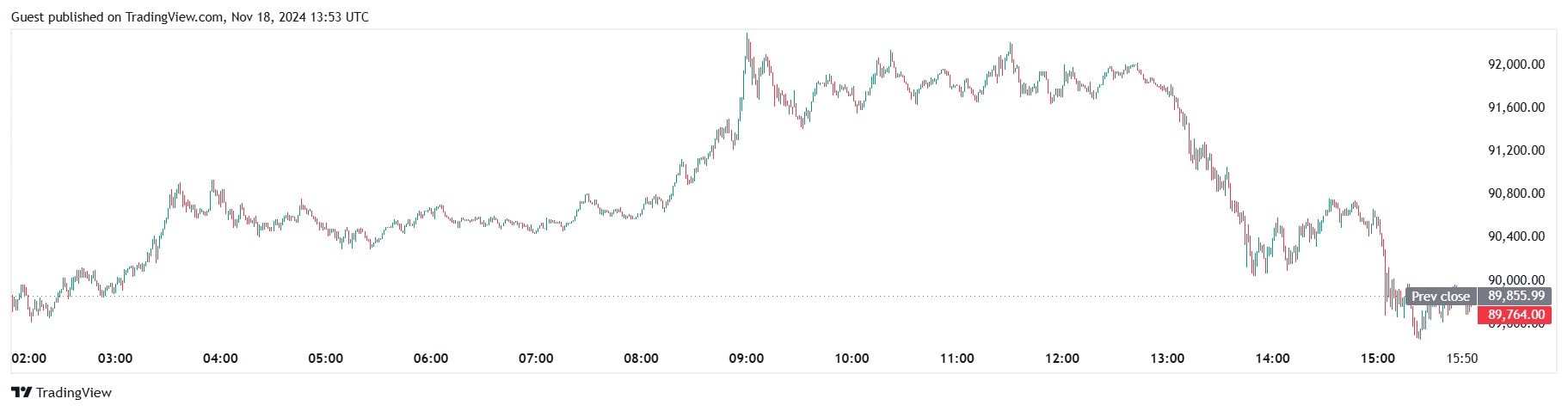The width and height of the screenshot is (1568, 411).
Task: Click the 92,000.00 price scale label
Action: 1516,64
